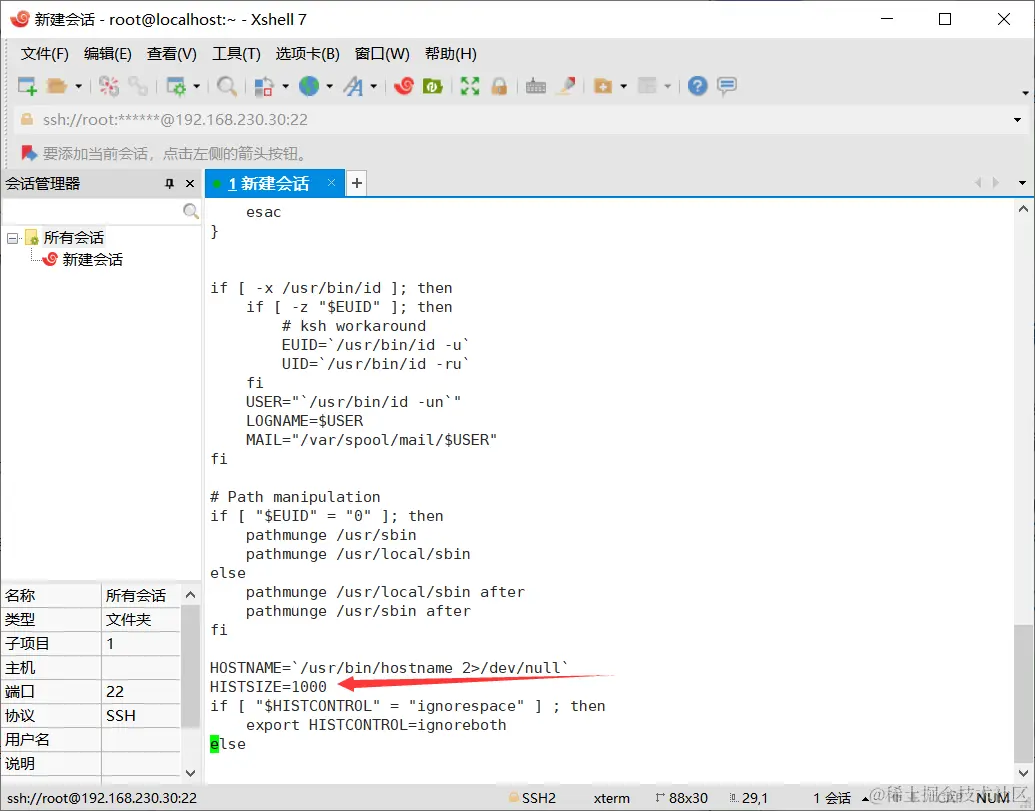This screenshot has width=1035, height=811.
Task: Click the keyboard toolbar icon
Action: point(536,86)
